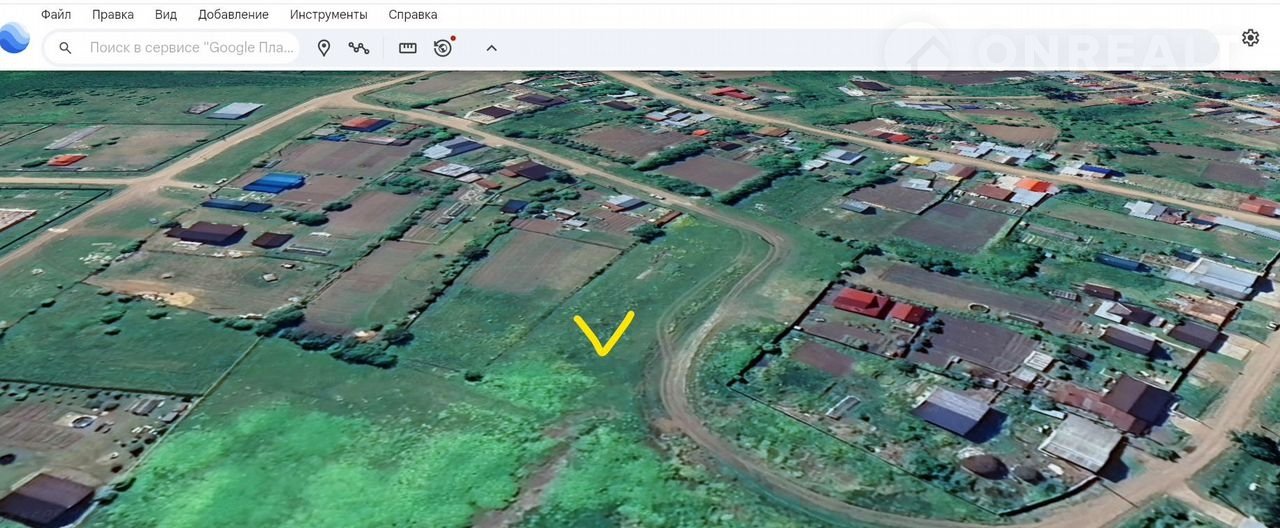Open the Инструменты menu
This screenshot has height=528, width=1280.
[x=328, y=15]
